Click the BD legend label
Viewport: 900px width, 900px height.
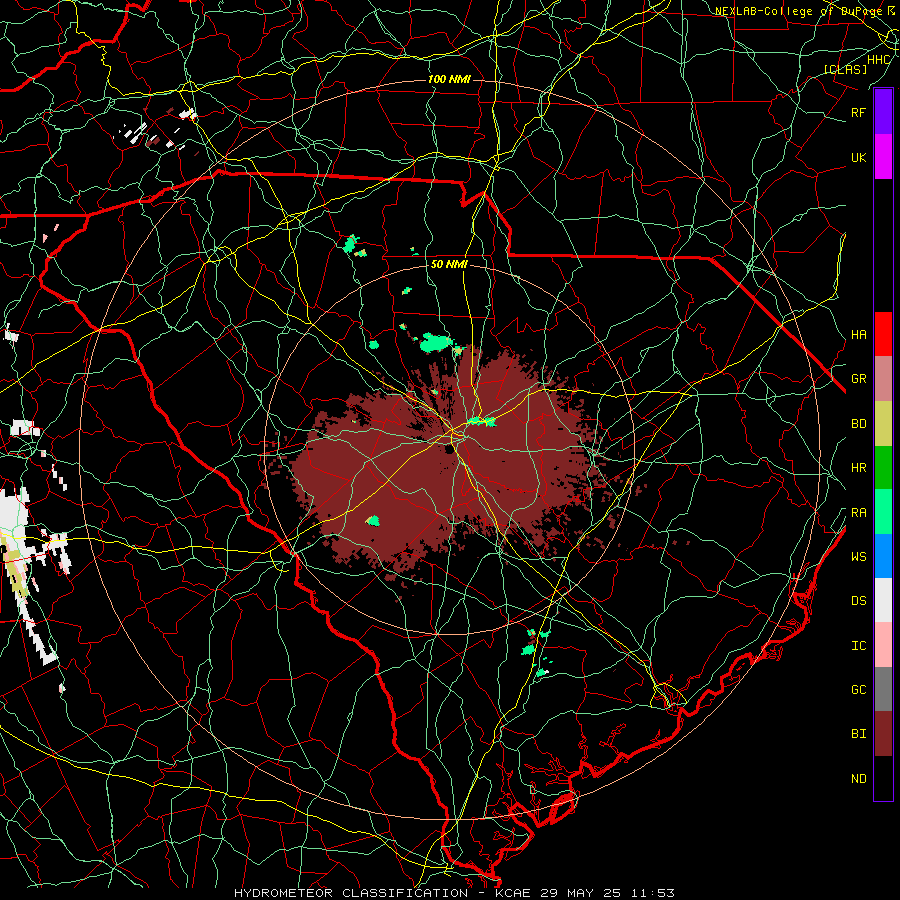click(x=858, y=424)
